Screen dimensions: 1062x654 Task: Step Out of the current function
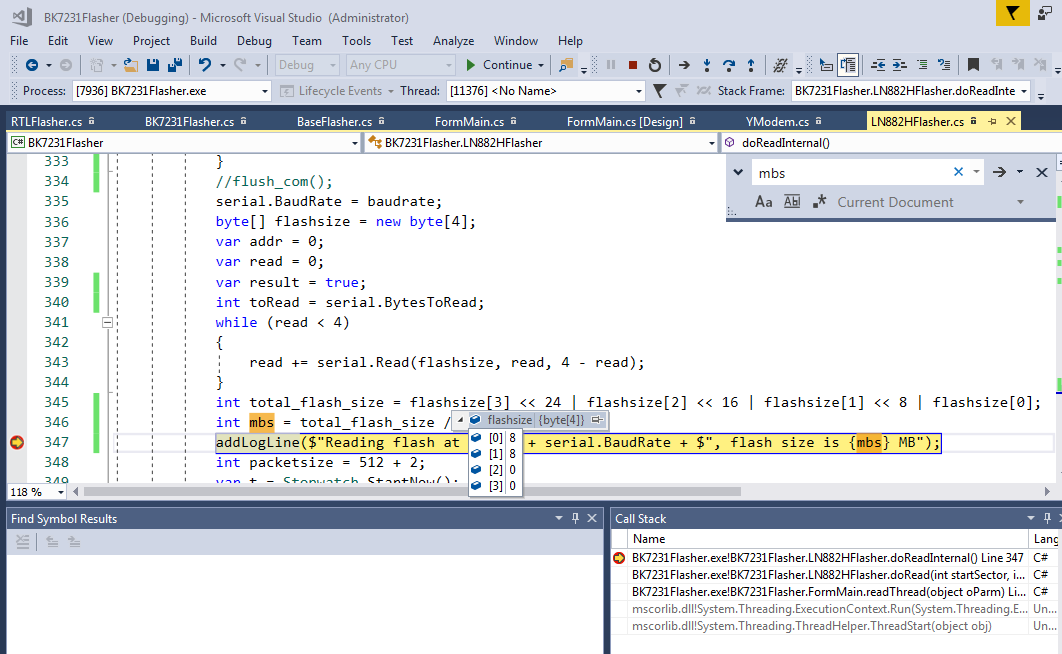tap(750, 65)
